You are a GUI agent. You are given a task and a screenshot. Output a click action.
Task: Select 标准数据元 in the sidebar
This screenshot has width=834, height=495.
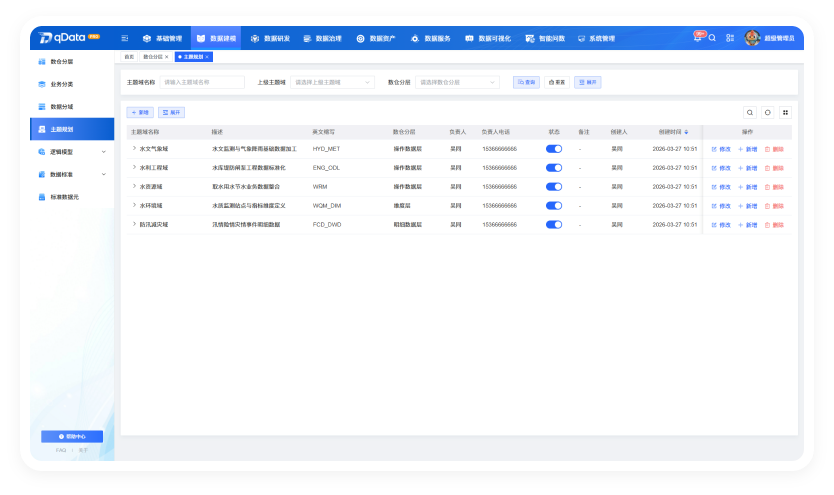click(72, 197)
